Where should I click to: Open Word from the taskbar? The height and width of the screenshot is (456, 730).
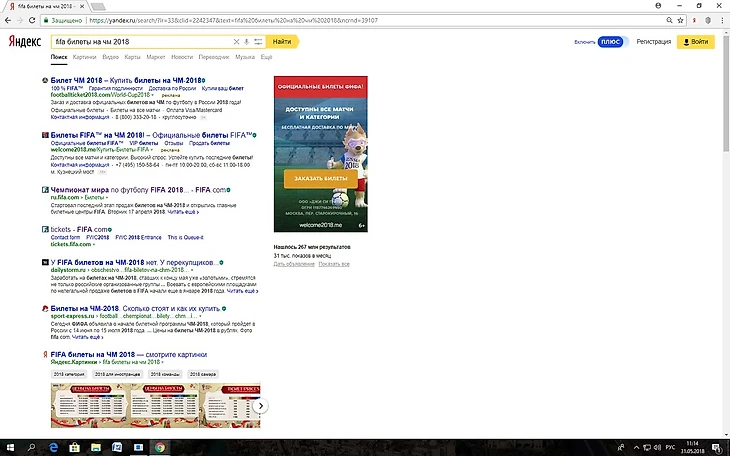pos(117,448)
